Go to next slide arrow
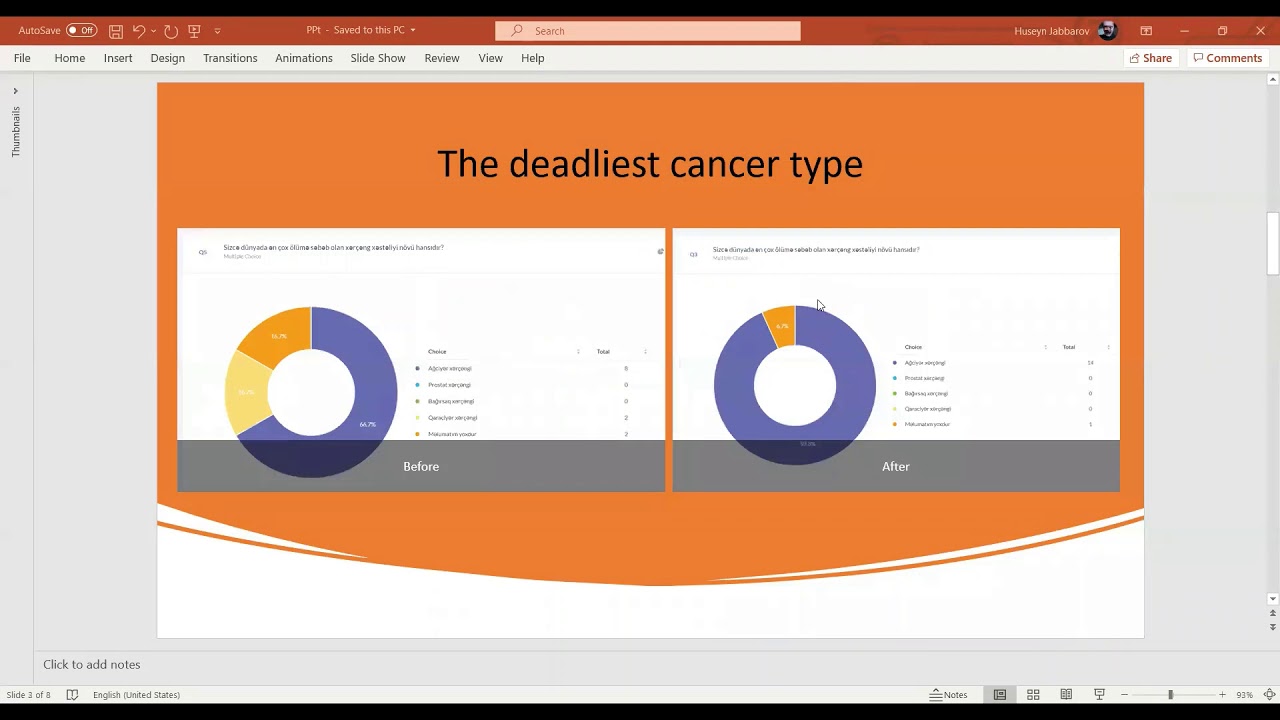The image size is (1280, 720). click(1273, 627)
